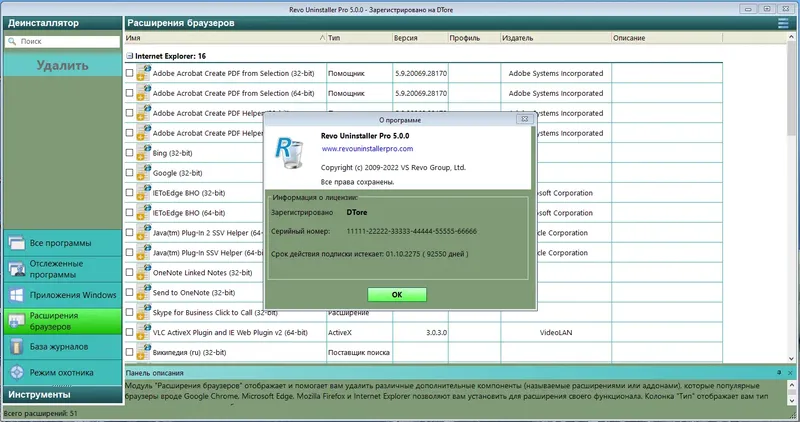Click the Skype for Business Click to Call icon

point(143,312)
